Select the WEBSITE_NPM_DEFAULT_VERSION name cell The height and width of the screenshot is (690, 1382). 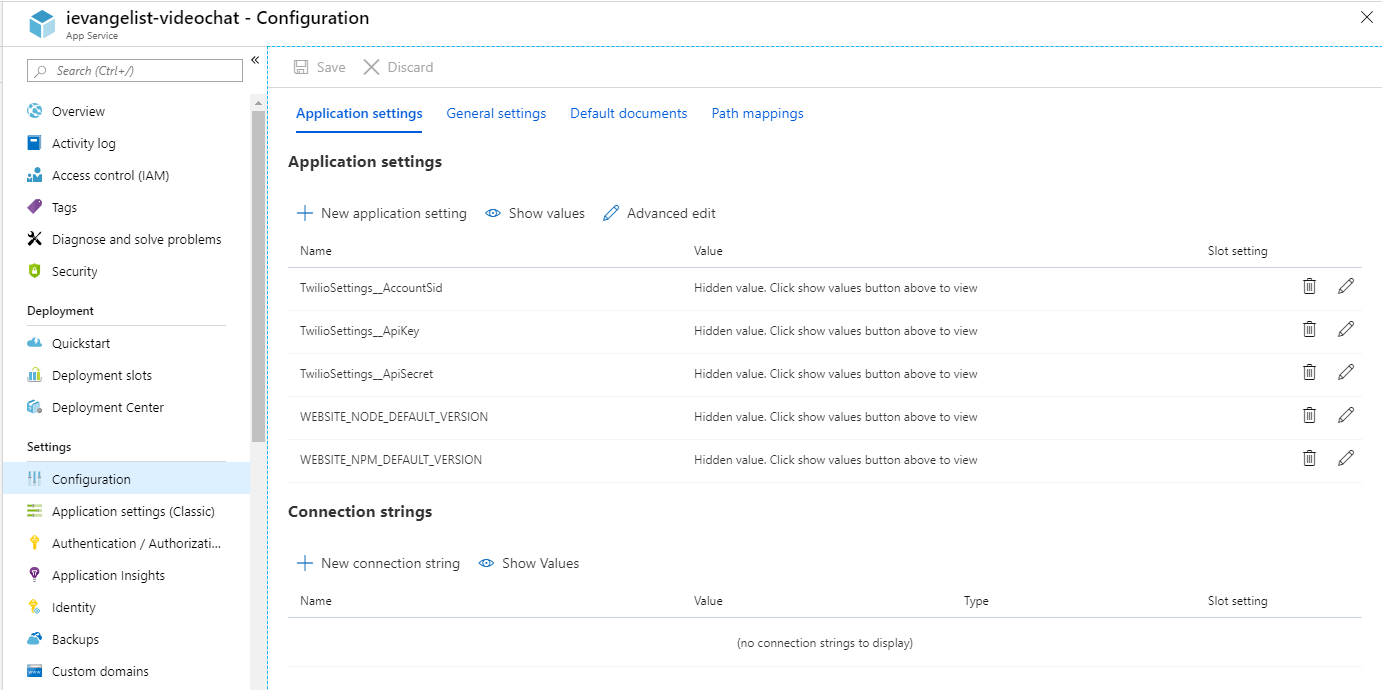(x=391, y=460)
